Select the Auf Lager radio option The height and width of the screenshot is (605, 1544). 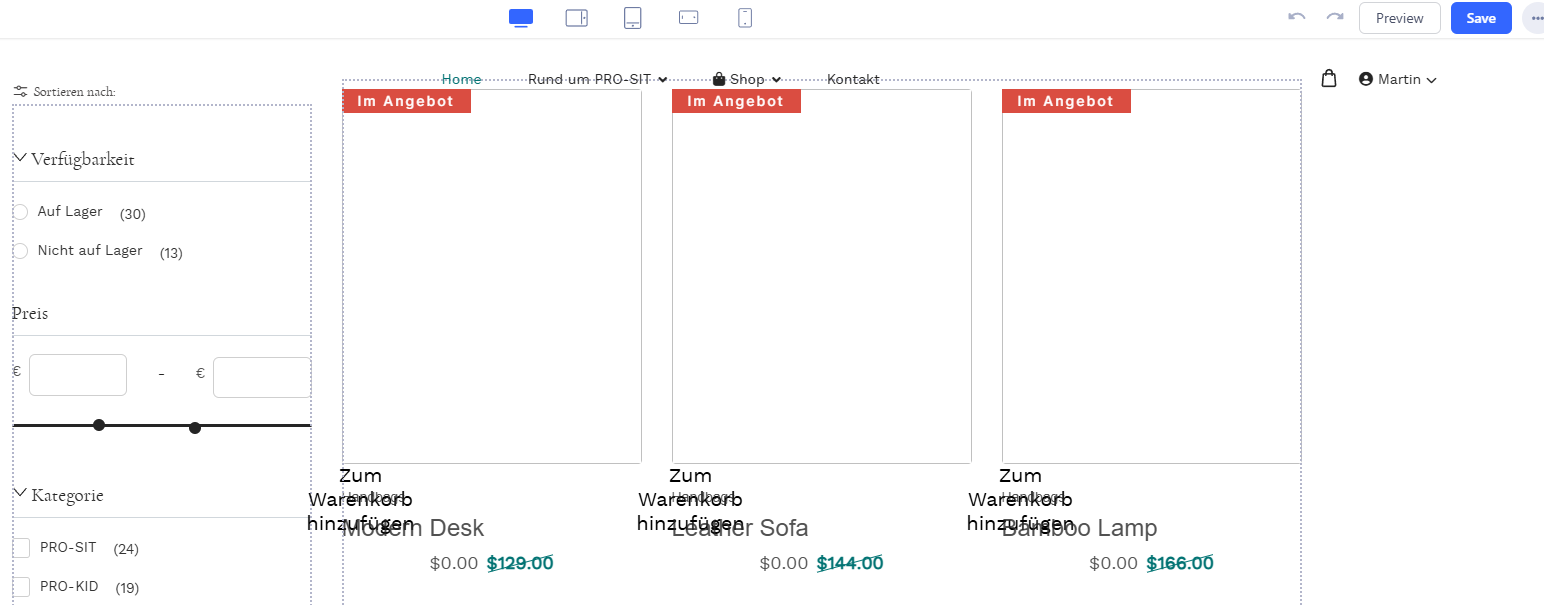click(21, 212)
